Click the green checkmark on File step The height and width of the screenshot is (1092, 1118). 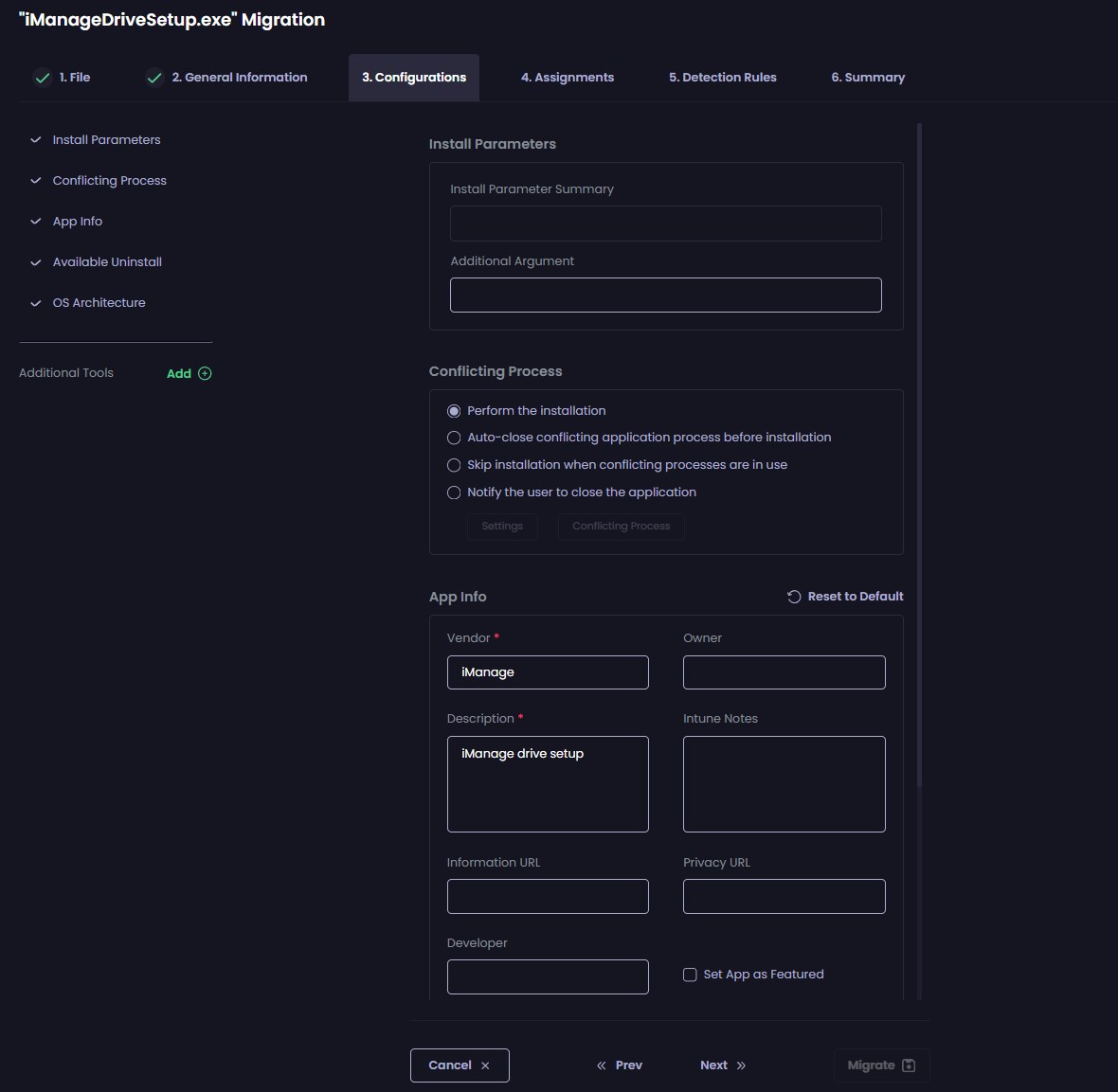click(43, 78)
